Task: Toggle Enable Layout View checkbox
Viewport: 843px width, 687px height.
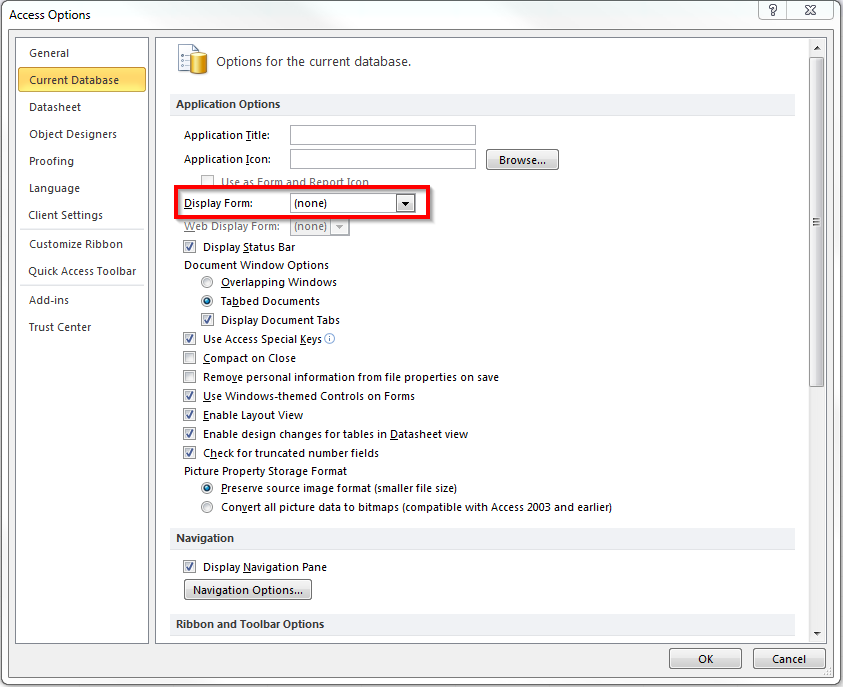Action: coord(189,415)
